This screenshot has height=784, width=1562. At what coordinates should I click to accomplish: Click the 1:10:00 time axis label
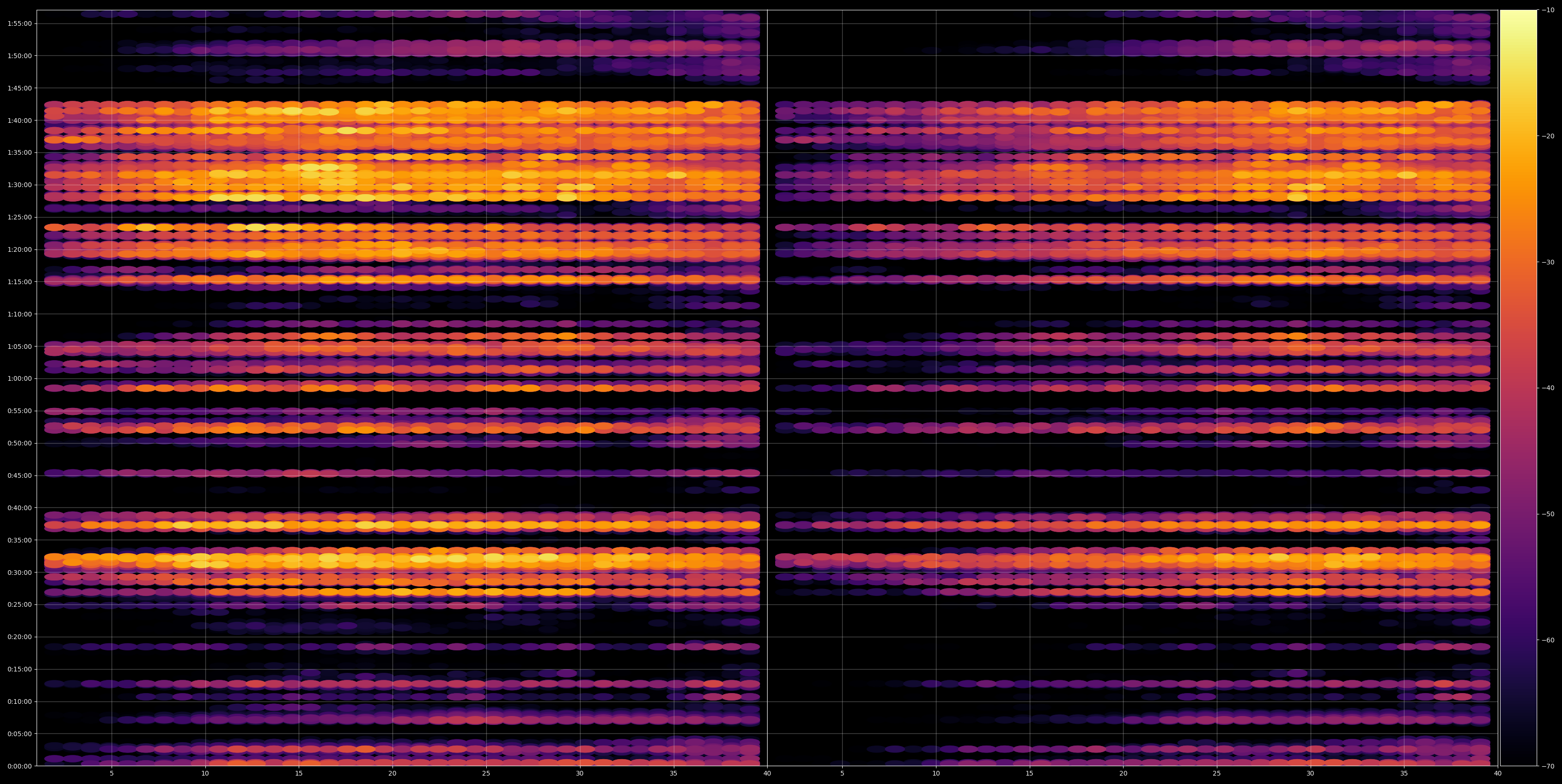tap(19, 314)
